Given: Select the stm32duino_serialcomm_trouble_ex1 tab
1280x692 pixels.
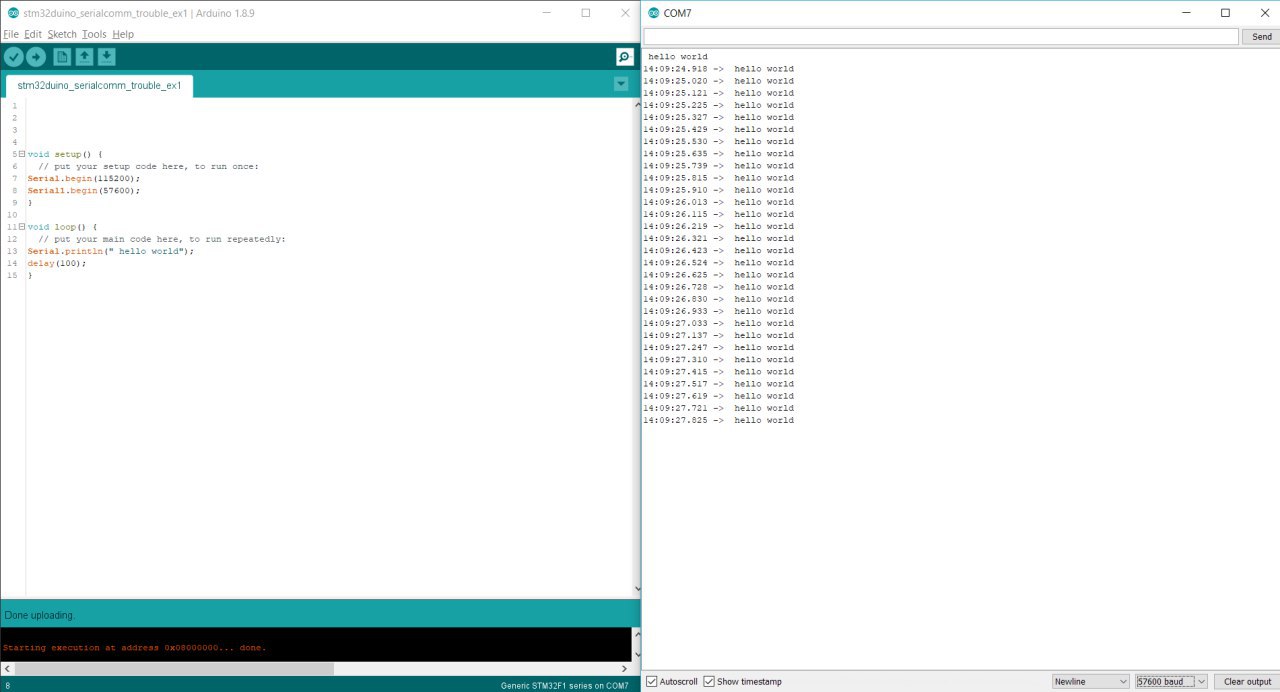Looking at the screenshot, I should [98, 86].
